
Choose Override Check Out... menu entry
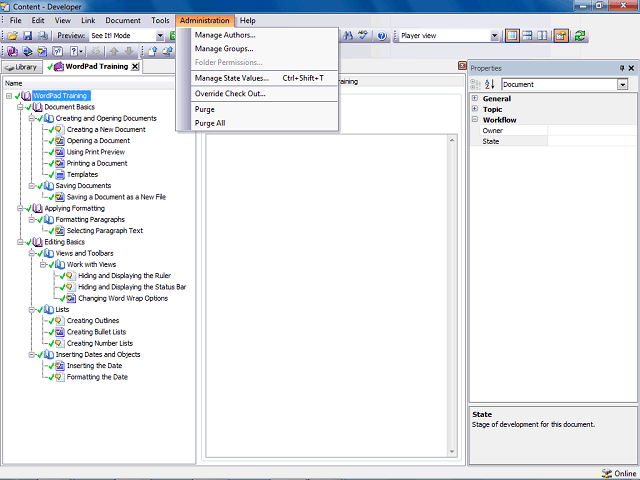tap(264, 93)
